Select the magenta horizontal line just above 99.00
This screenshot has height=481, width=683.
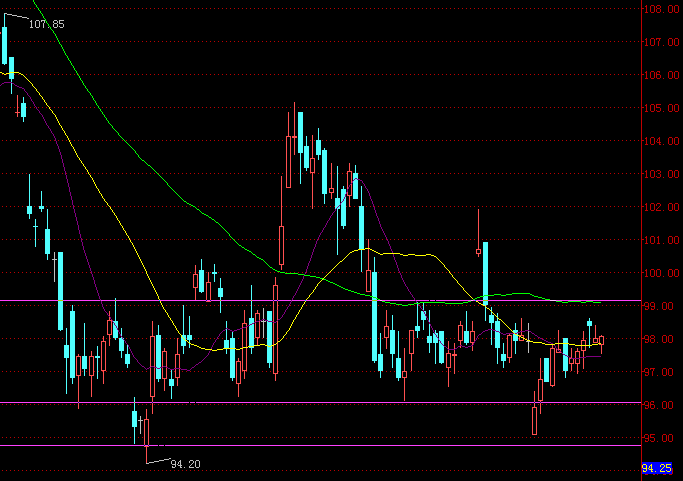(321, 301)
